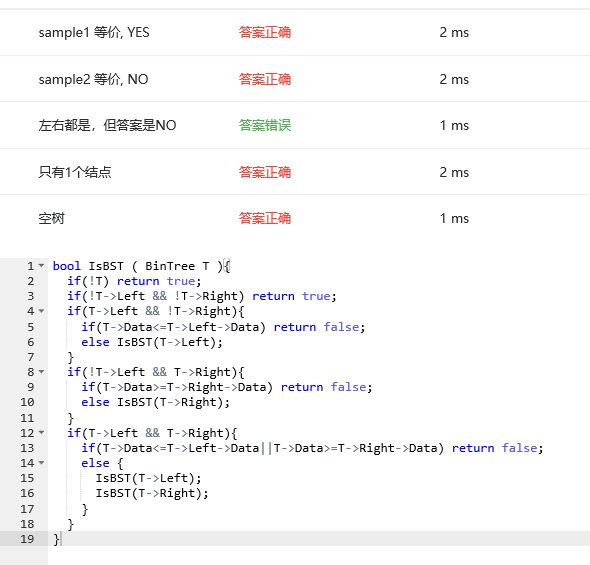Click the 'if(T->Left && T->Right){' line 12
590x565 pixels.
(x=152, y=433)
